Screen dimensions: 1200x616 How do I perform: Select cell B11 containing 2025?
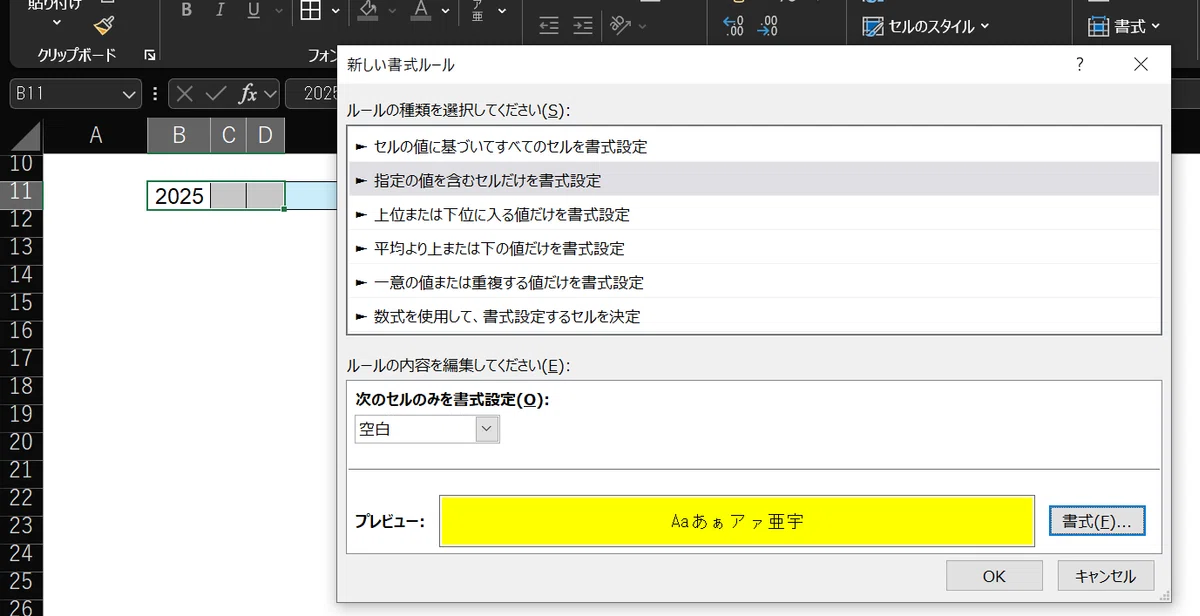(179, 196)
